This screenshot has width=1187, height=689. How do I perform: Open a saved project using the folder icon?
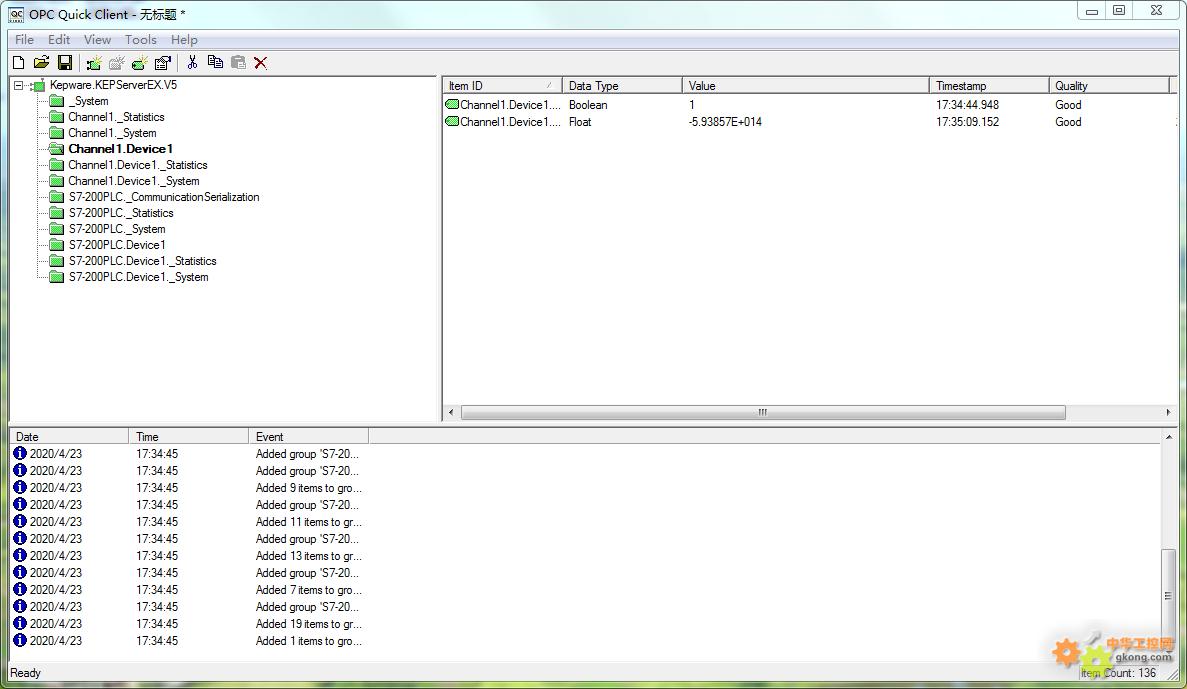pos(42,63)
